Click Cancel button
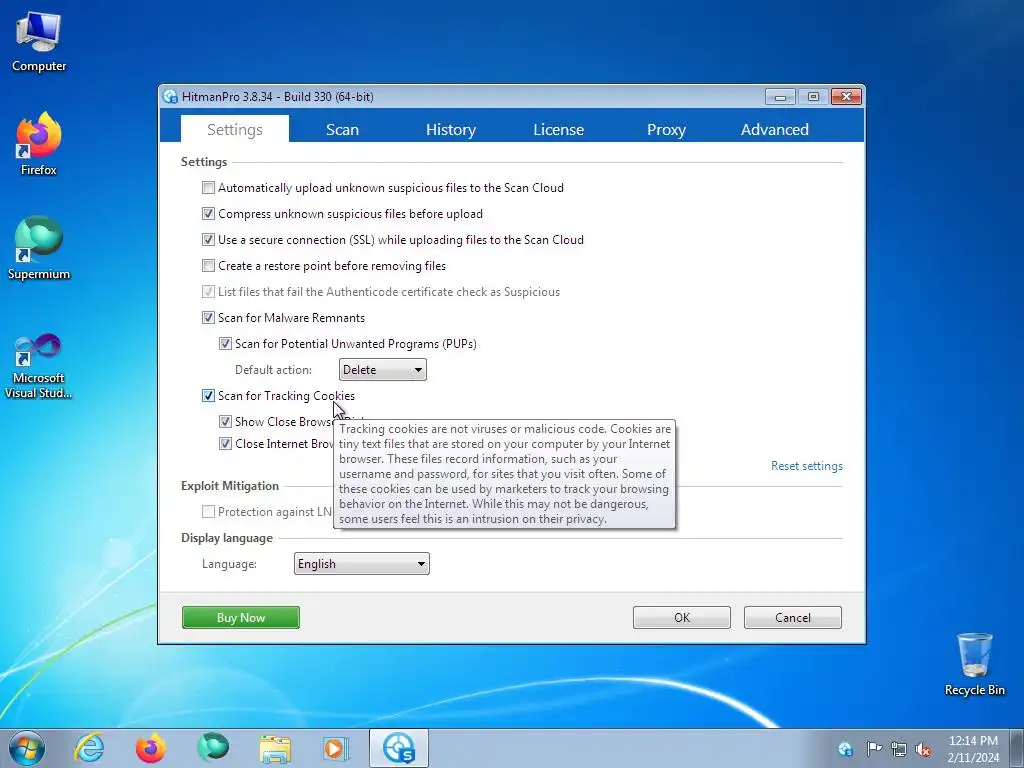The image size is (1024, 768). tap(793, 618)
